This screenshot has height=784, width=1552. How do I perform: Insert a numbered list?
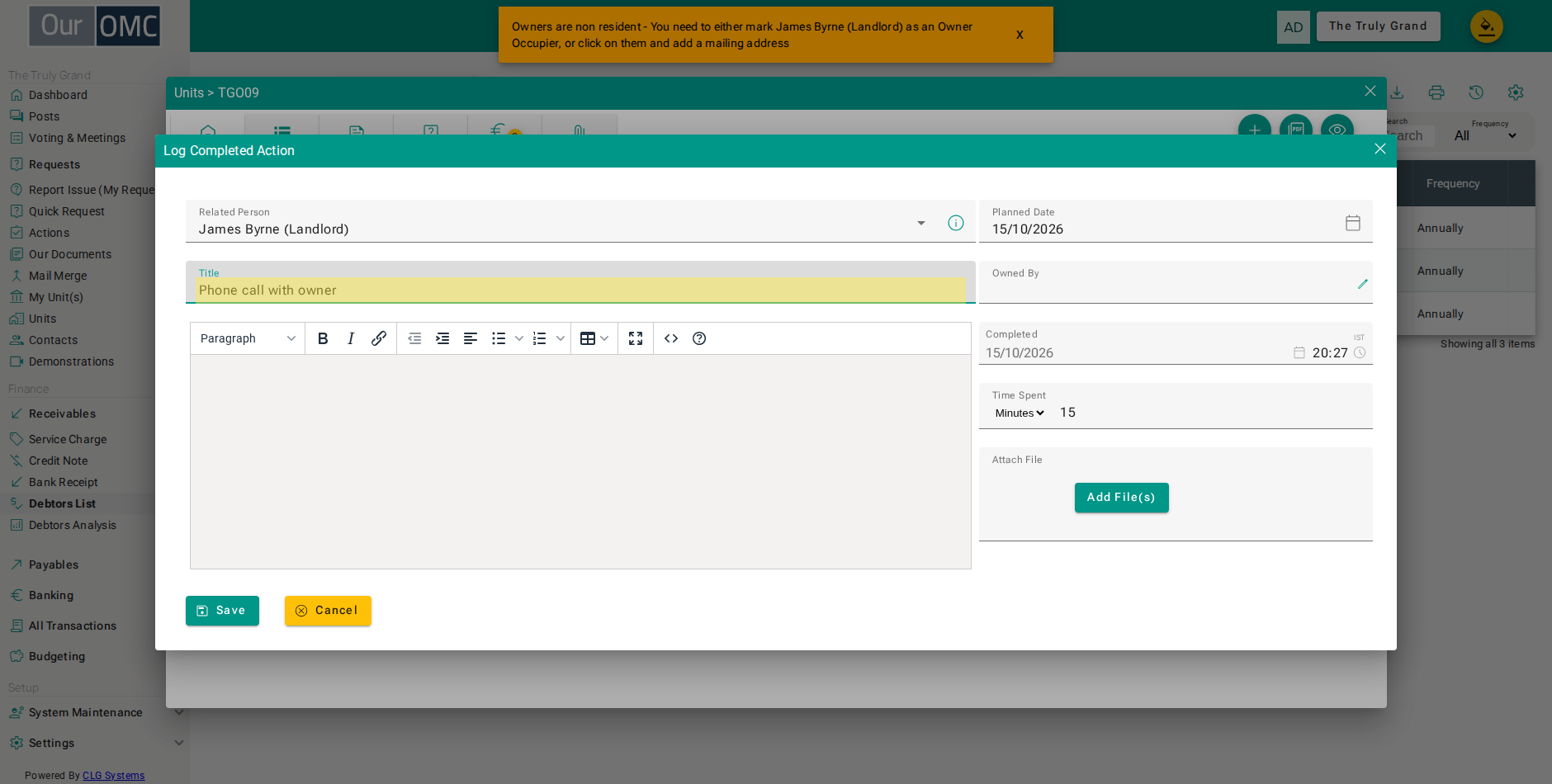point(540,338)
